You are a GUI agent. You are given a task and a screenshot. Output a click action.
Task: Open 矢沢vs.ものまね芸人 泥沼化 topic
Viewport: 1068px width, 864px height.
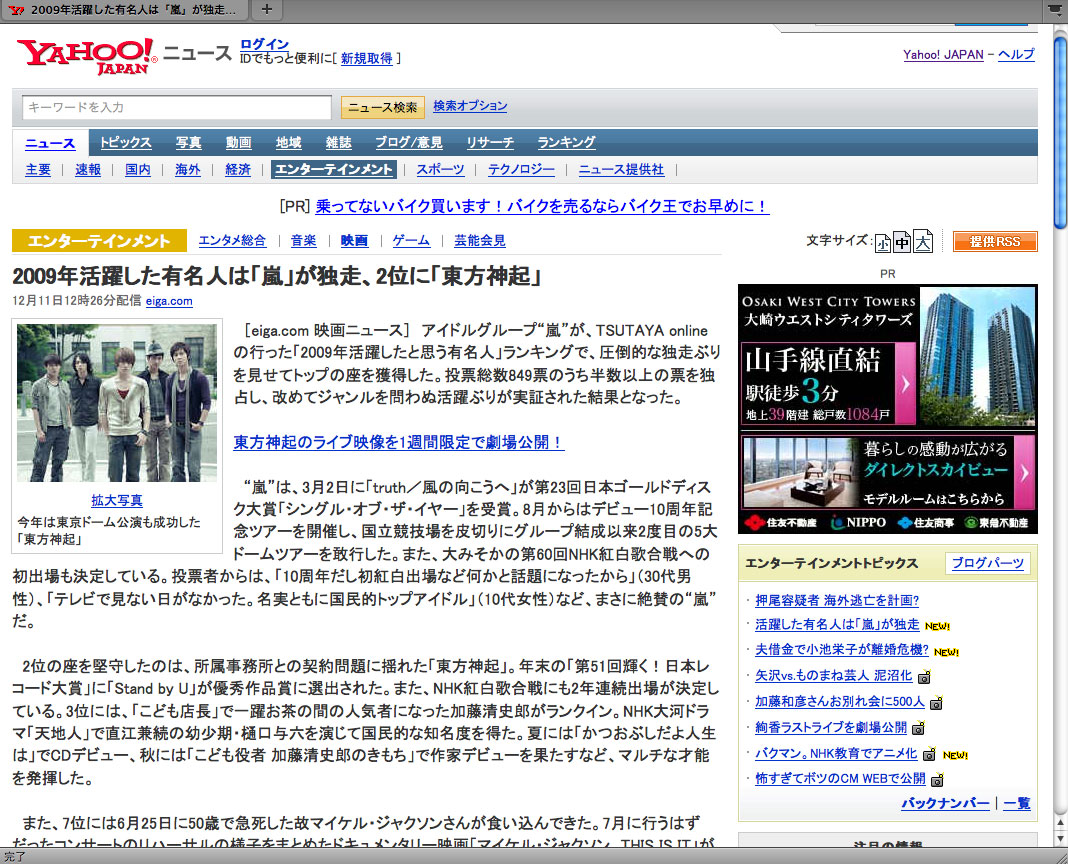point(834,676)
